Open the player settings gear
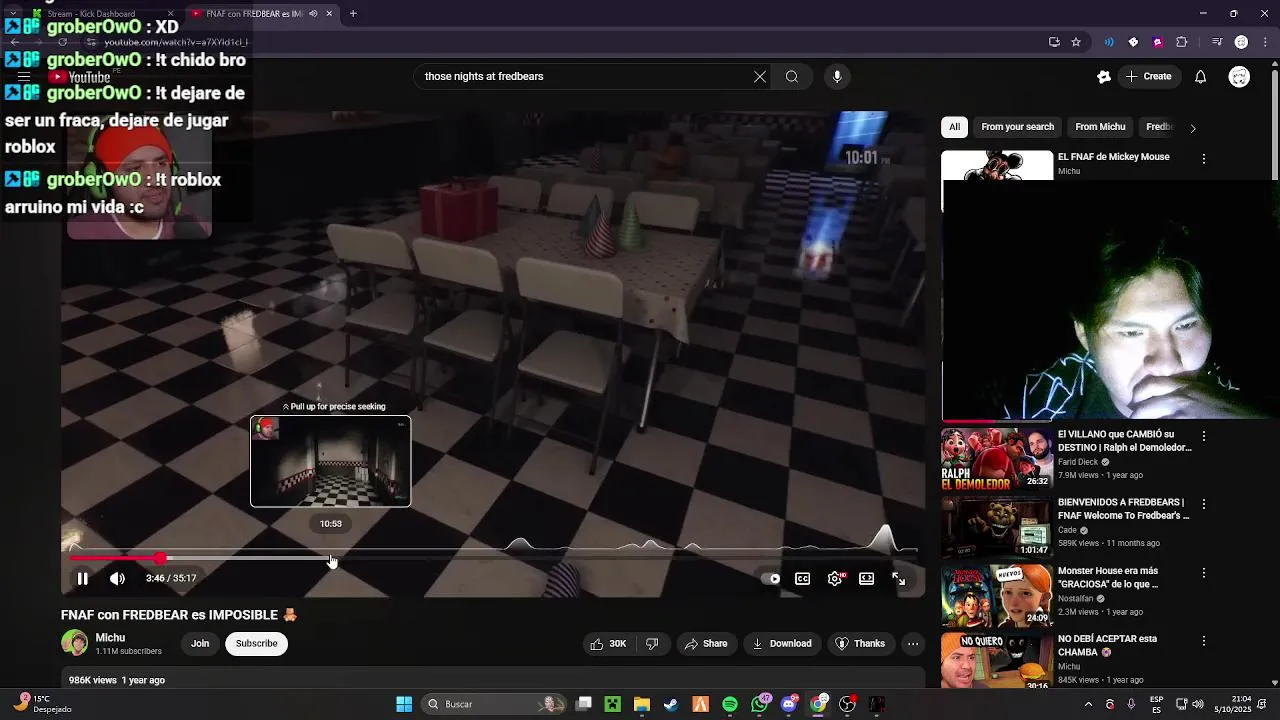Viewport: 1280px width, 720px height. [x=835, y=578]
